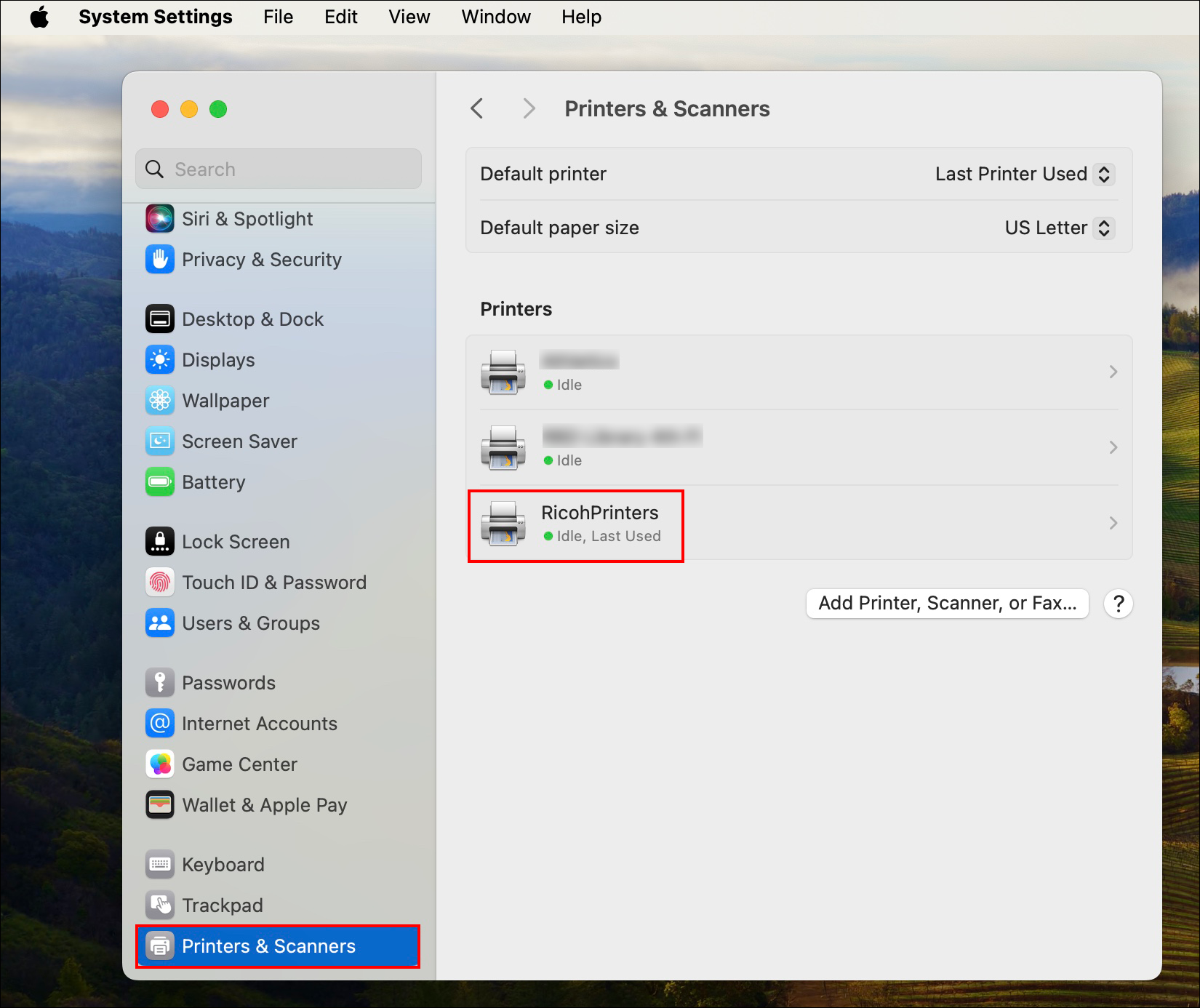Click Add Printer, Scanner, or Fax button
The width and height of the screenshot is (1200, 1008).
pos(948,603)
